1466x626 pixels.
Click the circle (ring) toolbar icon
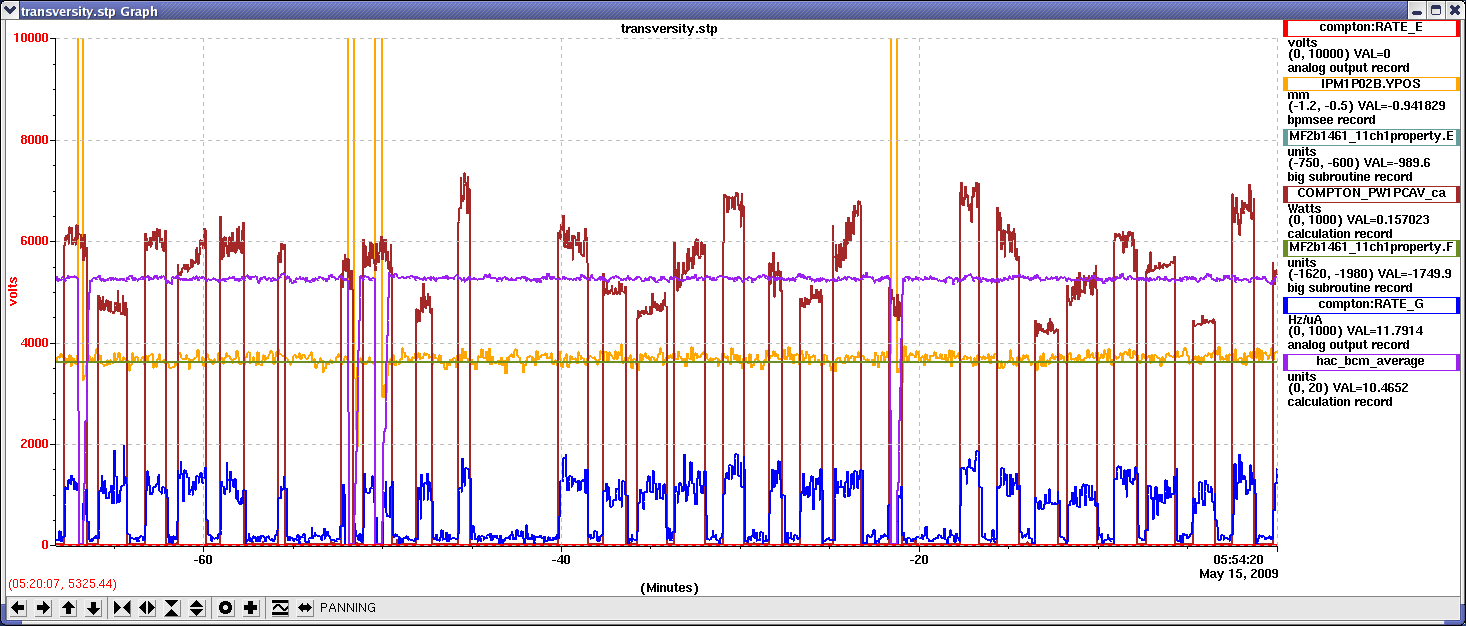226,608
